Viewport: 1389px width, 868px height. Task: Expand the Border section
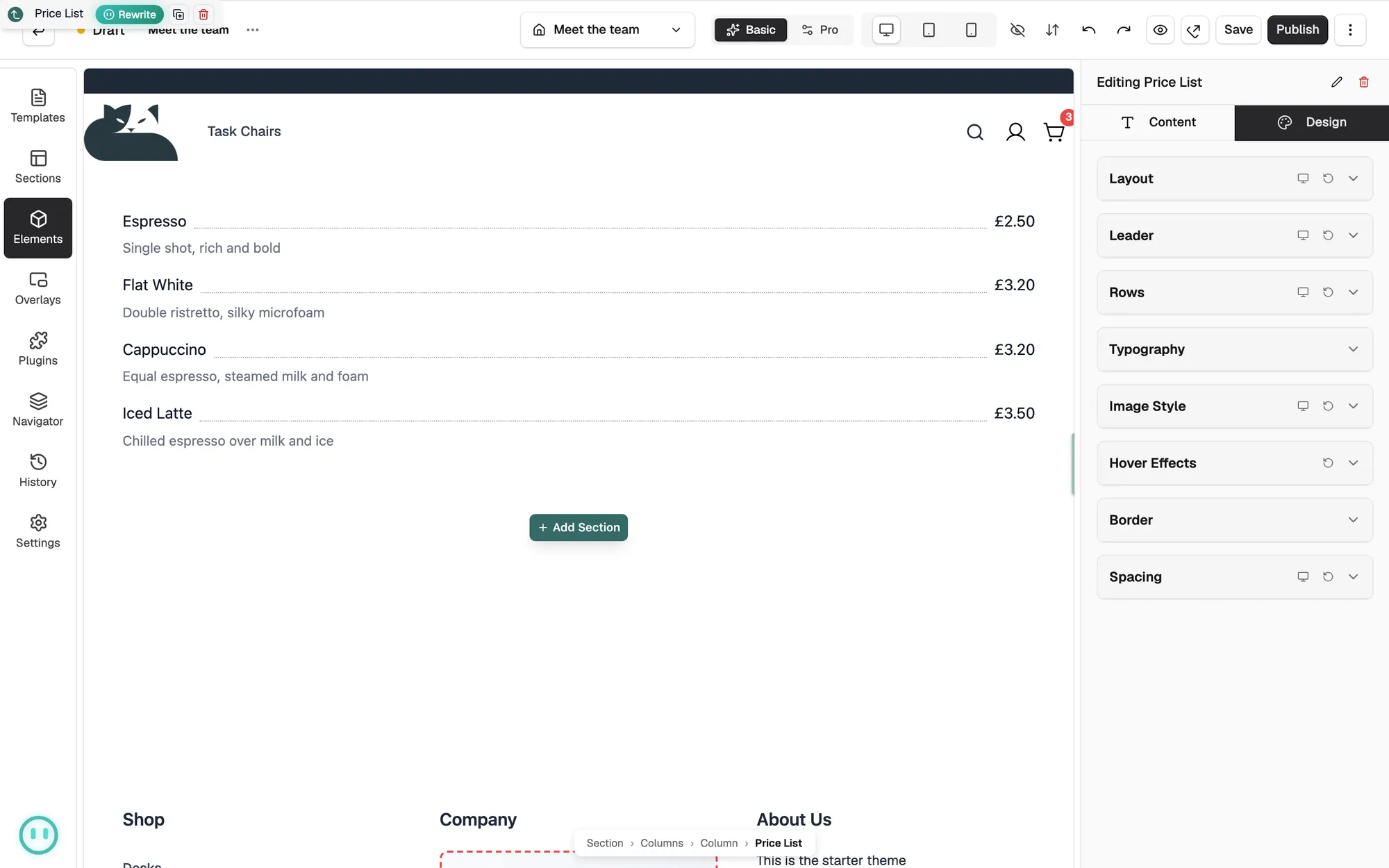(x=1235, y=520)
